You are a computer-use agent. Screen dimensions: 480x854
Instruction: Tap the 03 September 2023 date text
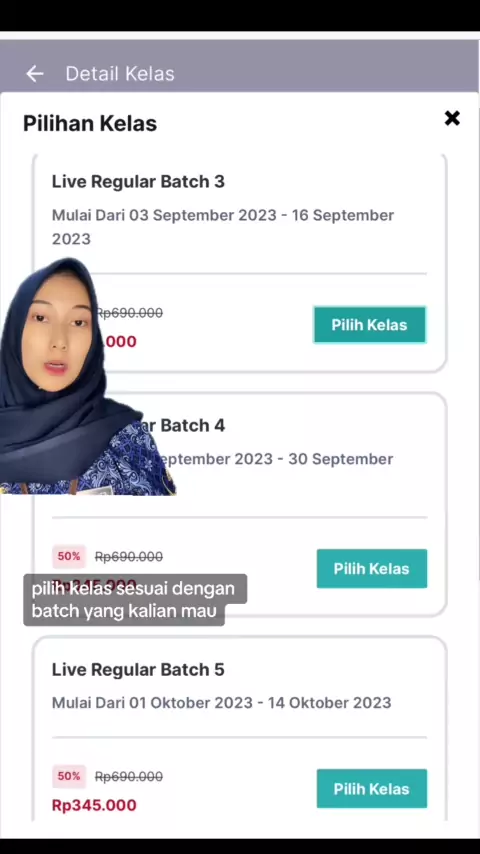coord(203,215)
